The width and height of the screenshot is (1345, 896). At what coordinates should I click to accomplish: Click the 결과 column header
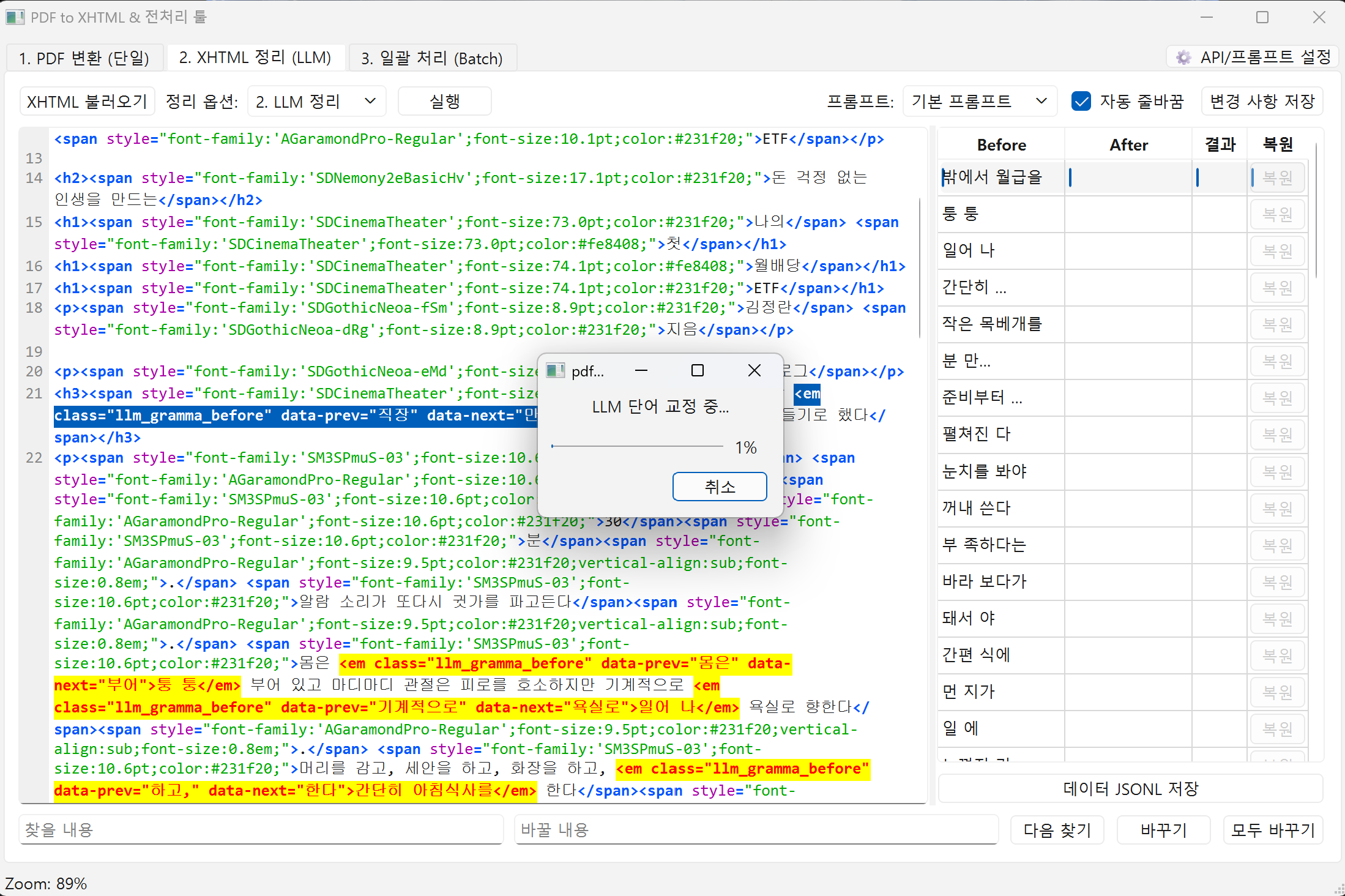coord(1220,145)
